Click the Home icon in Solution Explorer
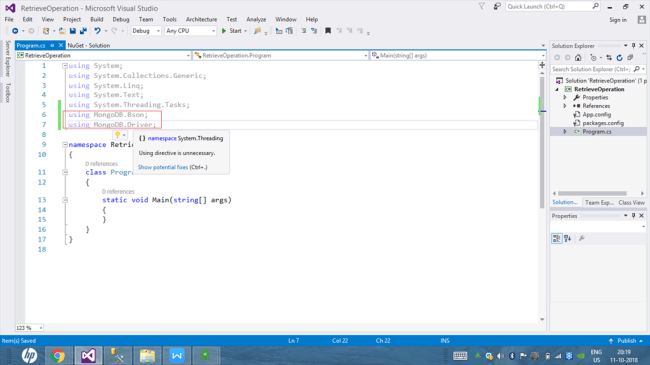The width and height of the screenshot is (650, 365). 578,58
